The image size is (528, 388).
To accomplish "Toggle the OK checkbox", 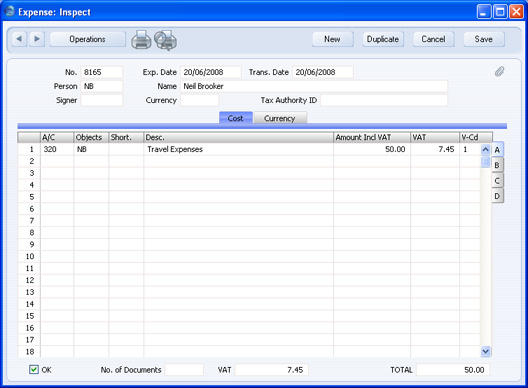I will point(34,369).
